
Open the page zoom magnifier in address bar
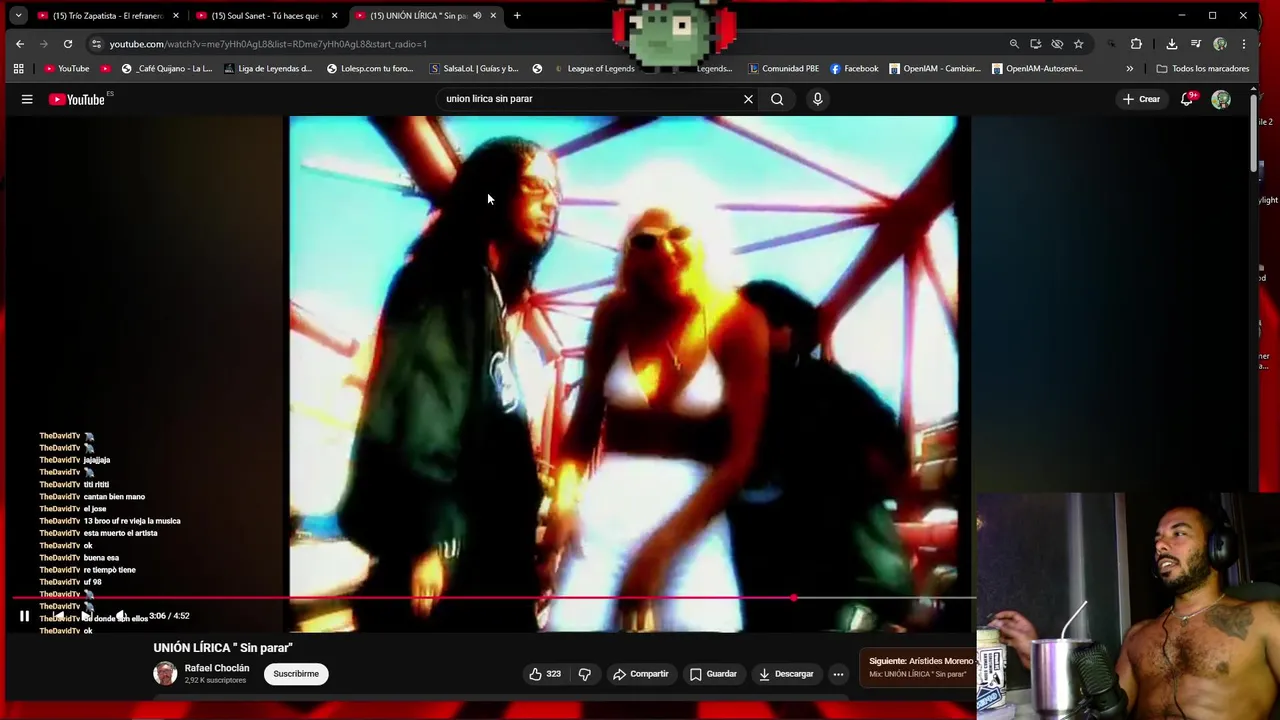1014,44
